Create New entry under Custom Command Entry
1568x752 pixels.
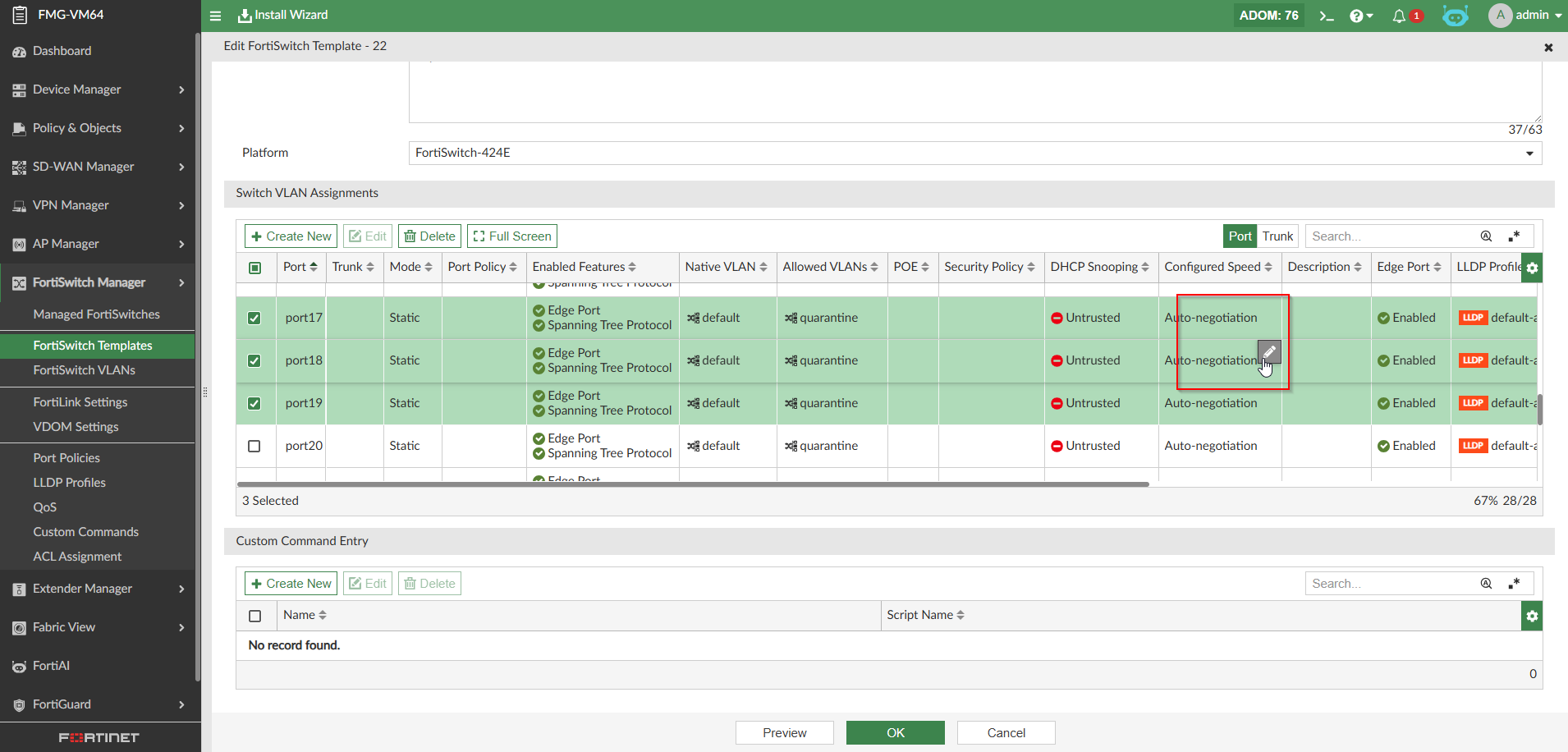click(x=291, y=583)
